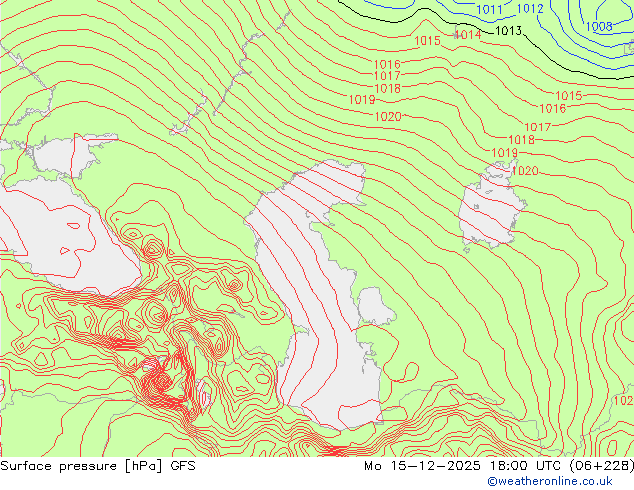Click the blue 1012 isobar label
This screenshot has height=490, width=634.
(x=530, y=8)
